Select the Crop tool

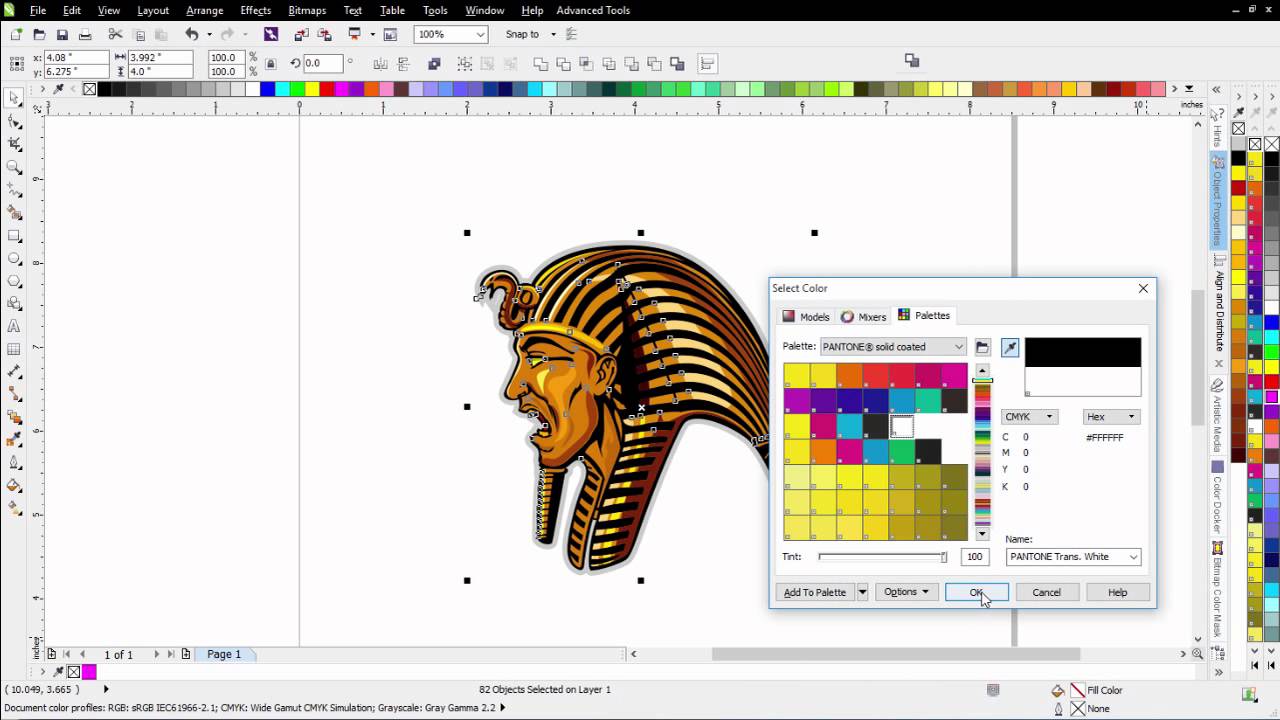14,145
